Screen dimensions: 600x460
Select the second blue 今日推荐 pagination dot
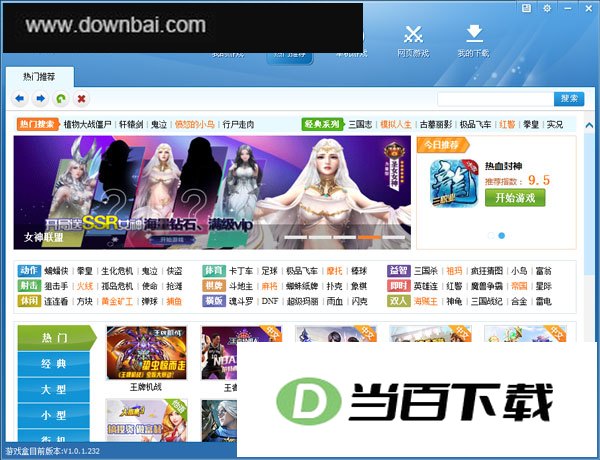(x=502, y=236)
